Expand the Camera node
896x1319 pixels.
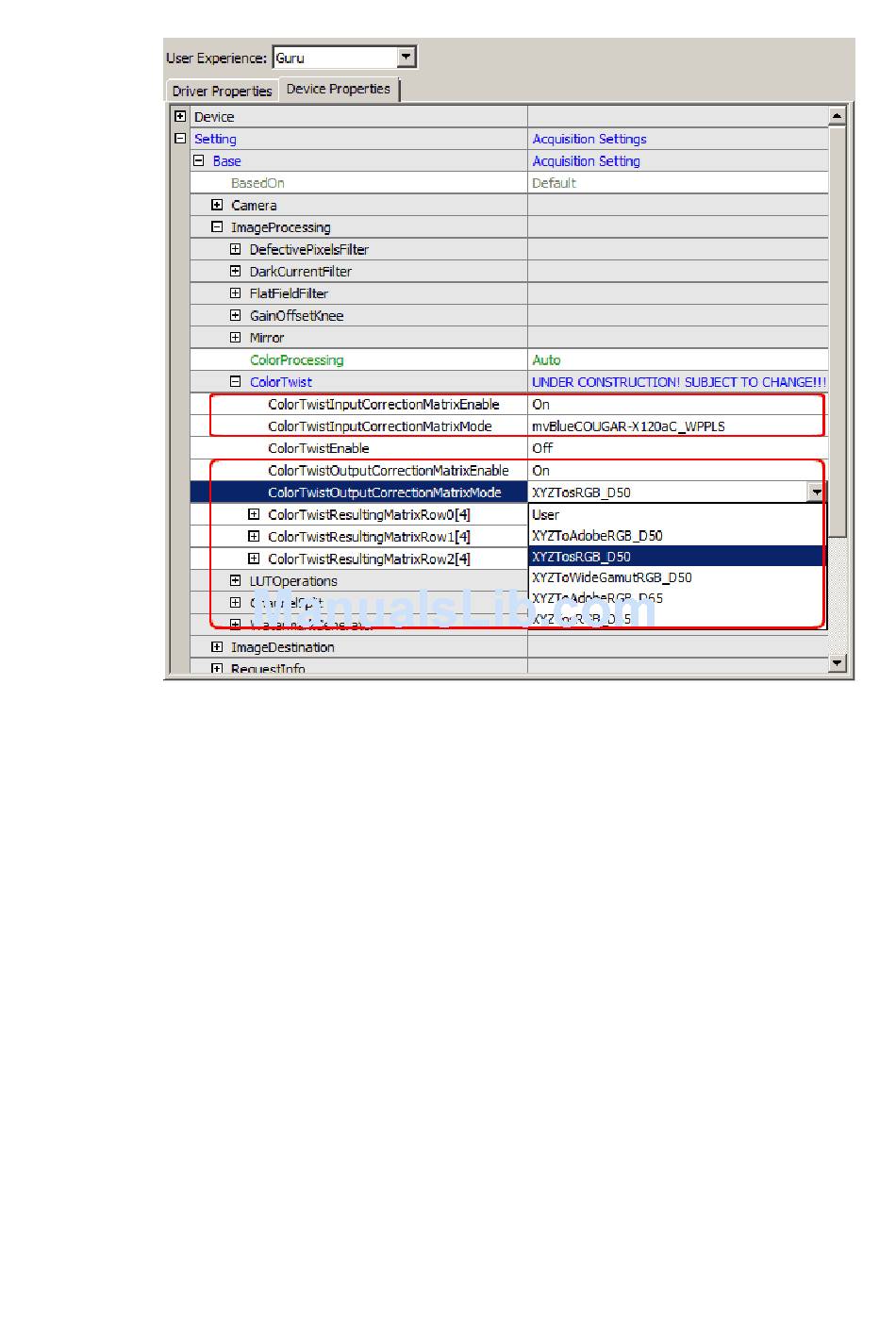tap(217, 205)
